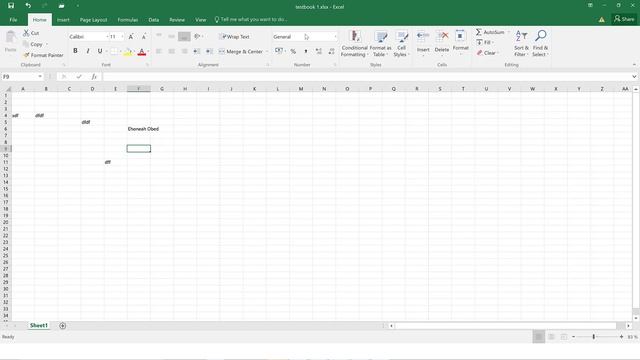Add a new sheet with the plus button
The image size is (640, 360).
click(62, 326)
